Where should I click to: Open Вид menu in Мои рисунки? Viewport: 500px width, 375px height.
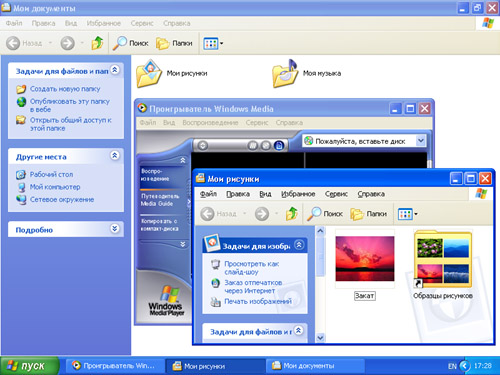click(x=265, y=194)
